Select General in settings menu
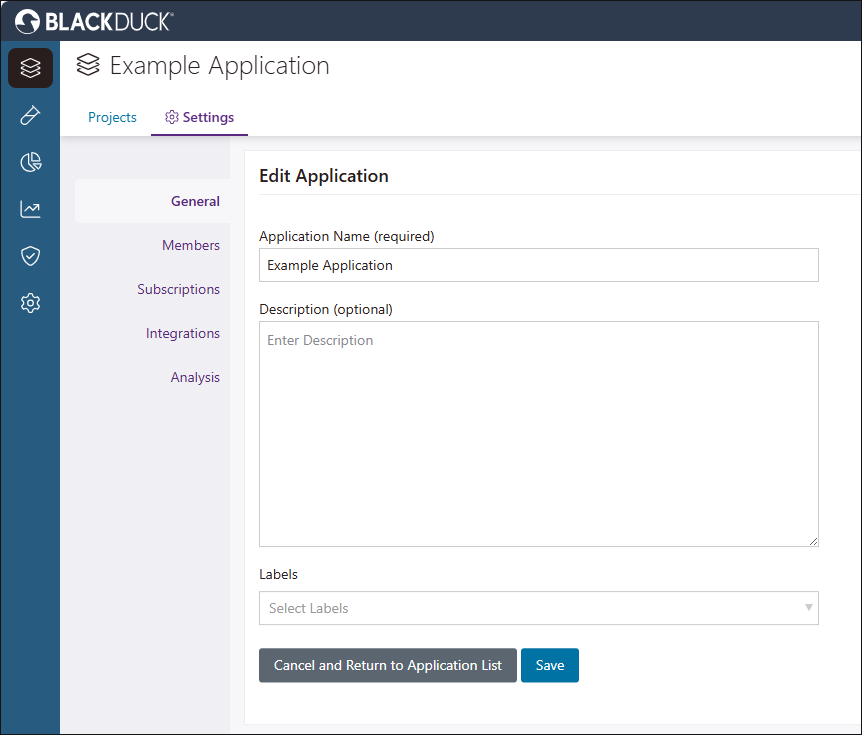 click(x=153, y=201)
